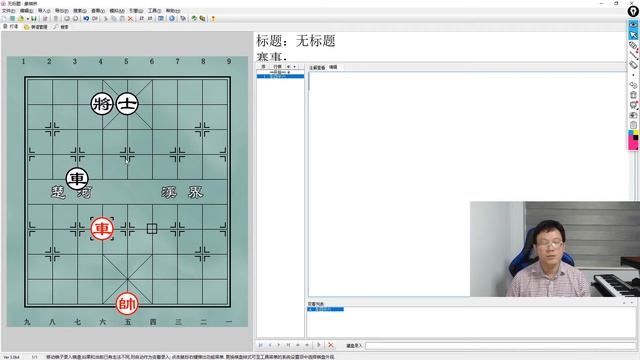Screen dimensions: 640x360
Task: Click the orange up-arrow toolbar icon
Action: (213, 18)
